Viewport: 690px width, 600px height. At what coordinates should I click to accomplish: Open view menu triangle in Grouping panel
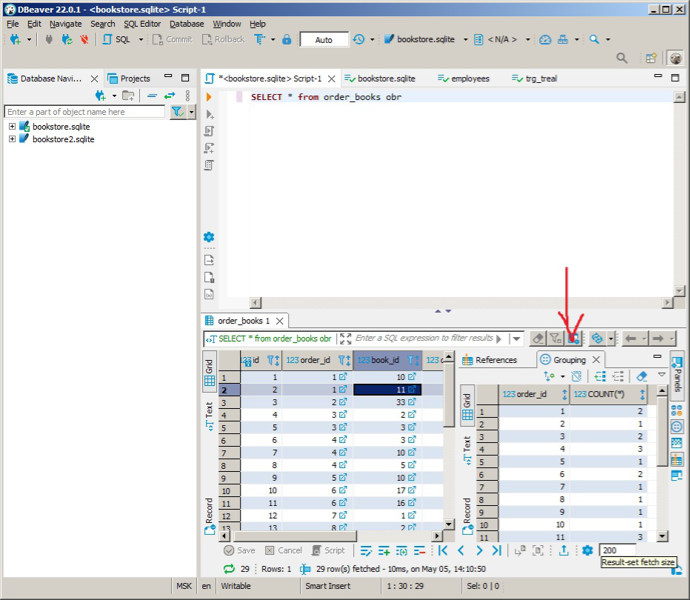point(661,375)
